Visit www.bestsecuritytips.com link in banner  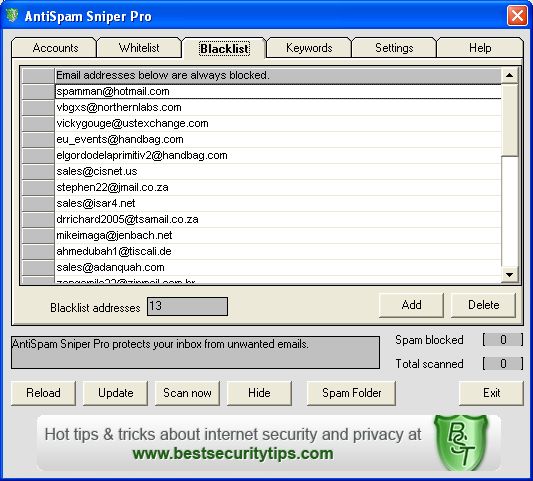233,454
